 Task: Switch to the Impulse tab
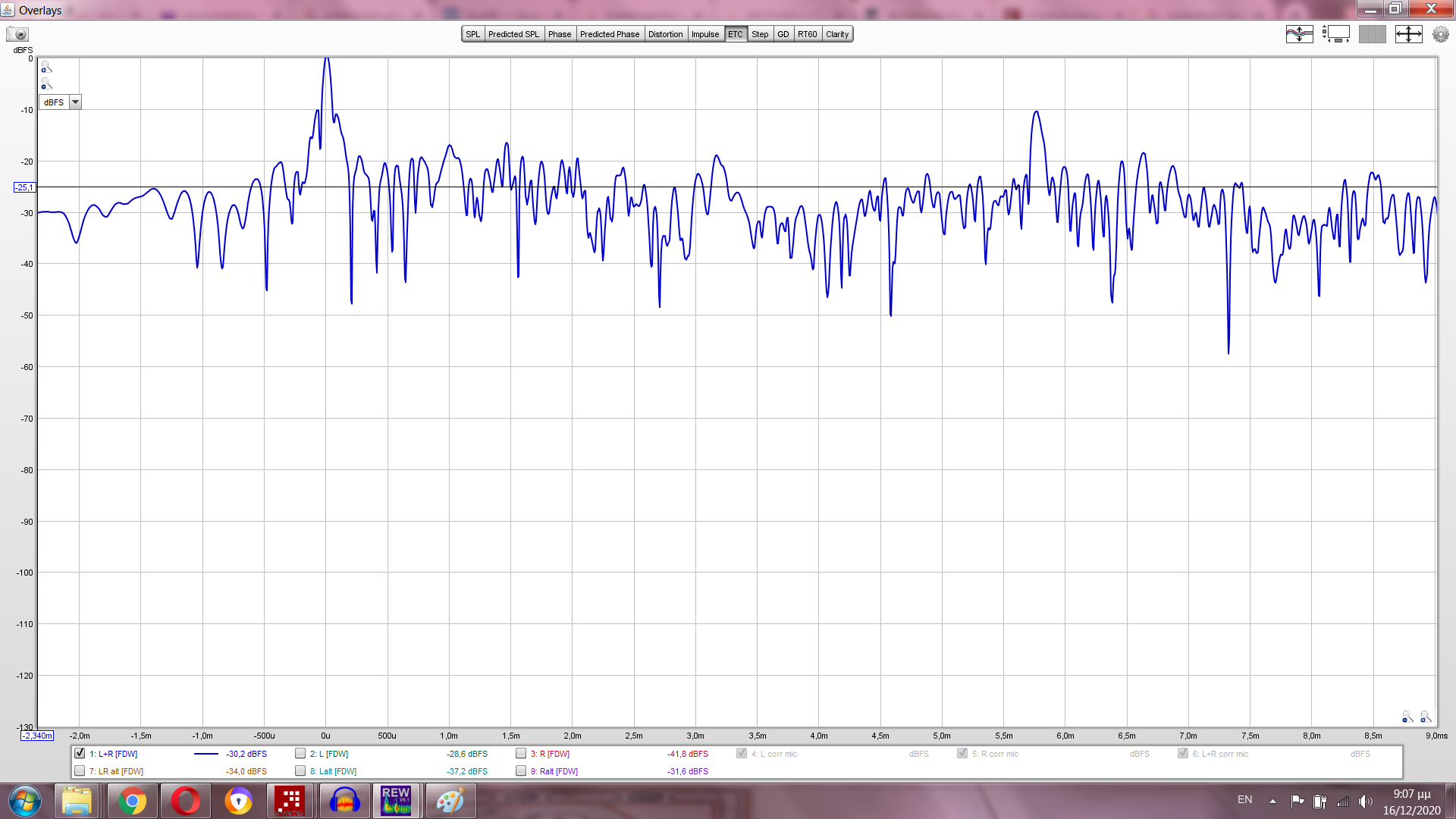pos(704,34)
